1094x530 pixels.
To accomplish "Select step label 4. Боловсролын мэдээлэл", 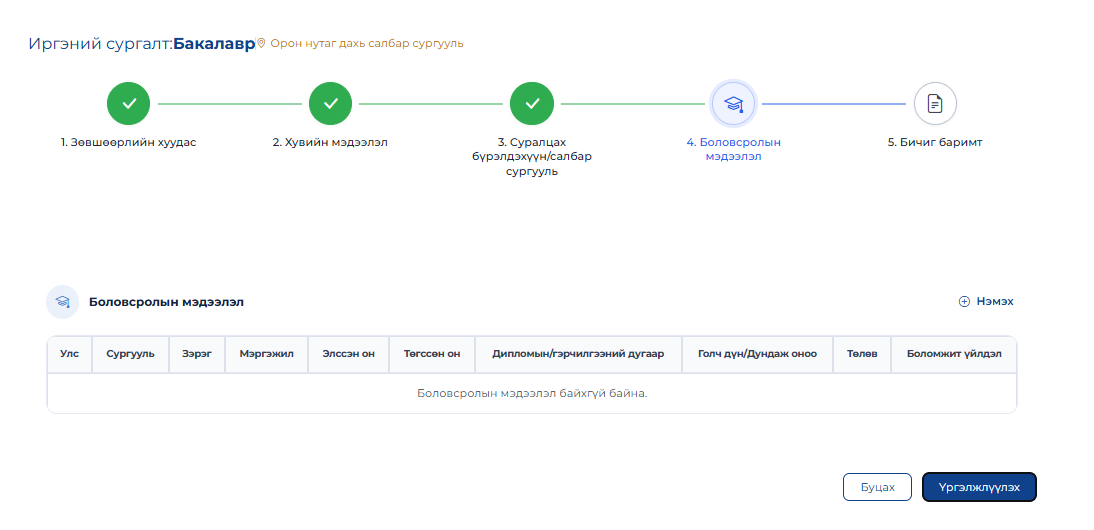I will pos(733,149).
